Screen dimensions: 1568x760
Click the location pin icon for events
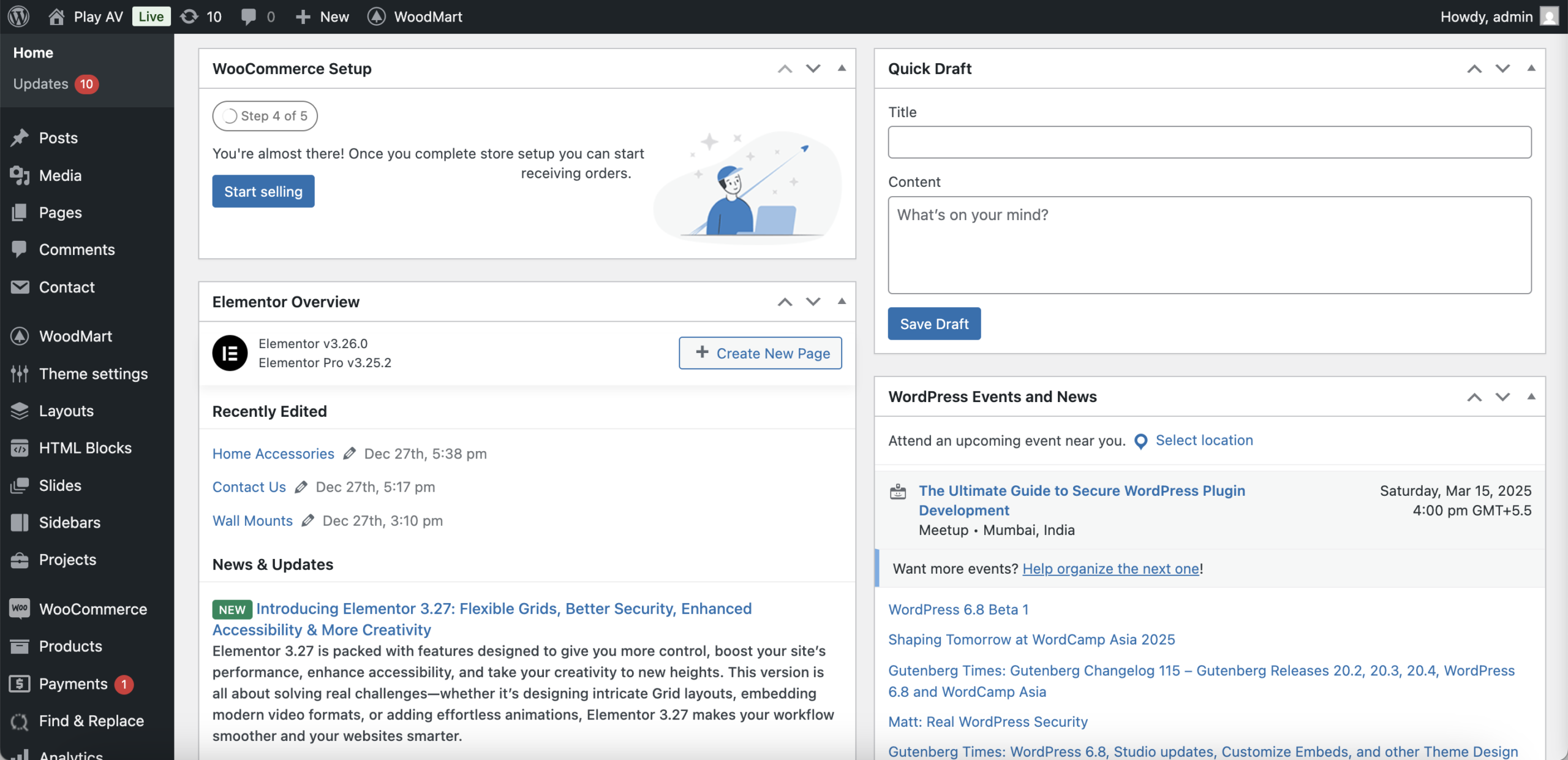click(1141, 441)
